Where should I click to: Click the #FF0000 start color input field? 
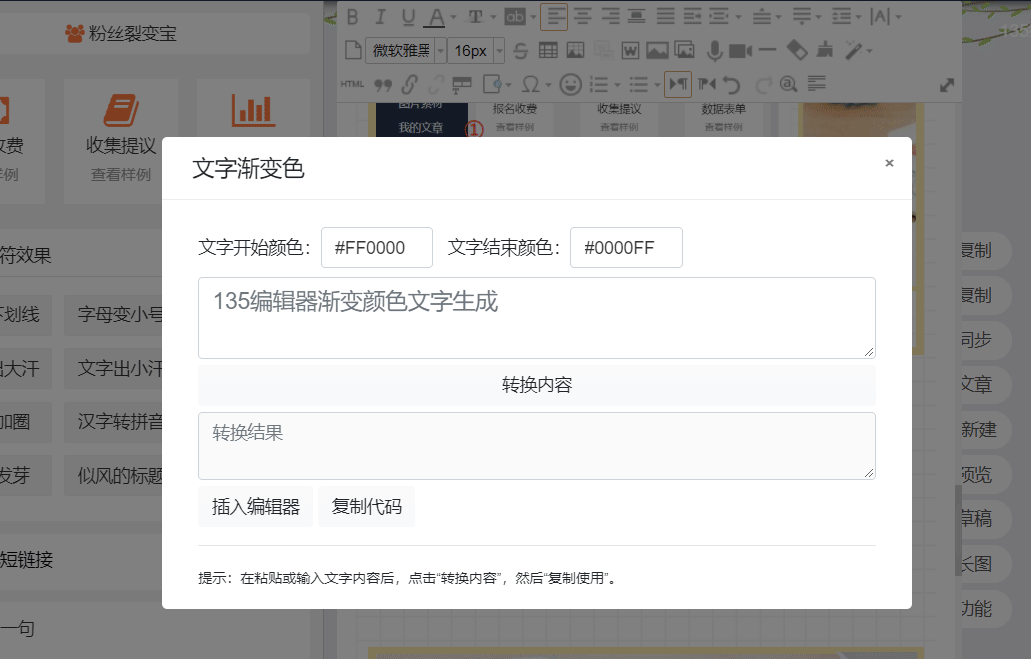(376, 247)
